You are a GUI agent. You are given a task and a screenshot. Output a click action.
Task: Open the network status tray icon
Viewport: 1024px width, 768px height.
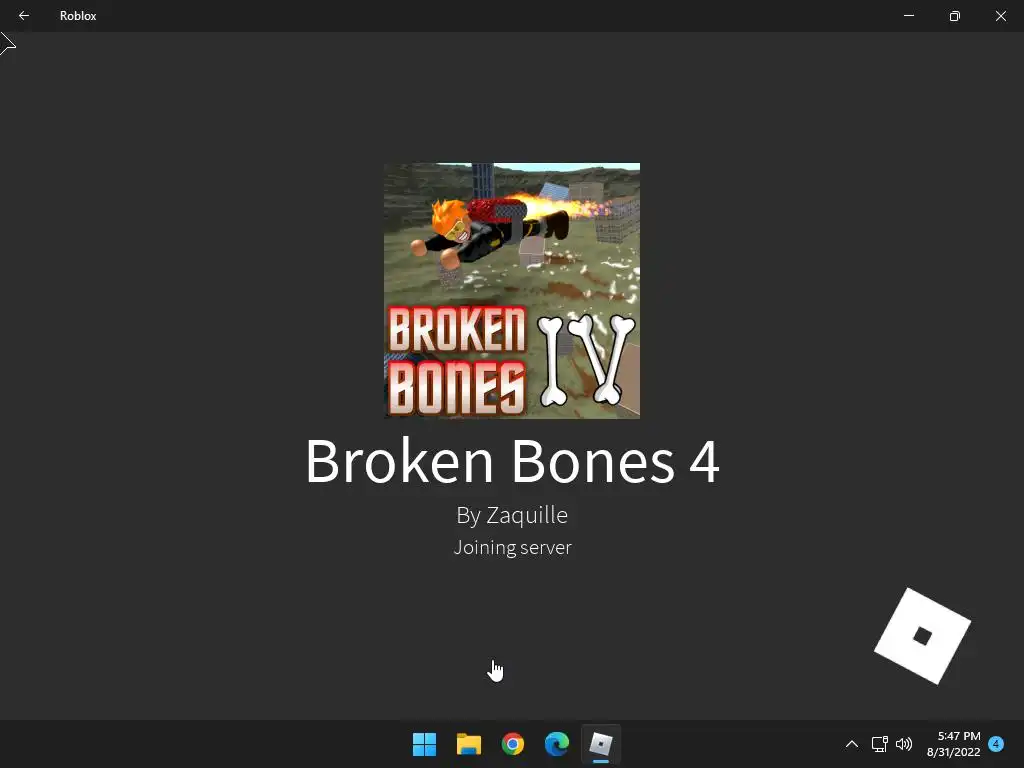point(880,744)
